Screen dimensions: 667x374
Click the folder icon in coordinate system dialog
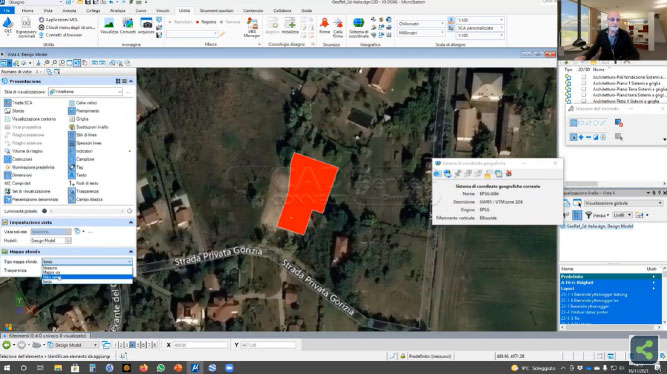tap(488, 174)
